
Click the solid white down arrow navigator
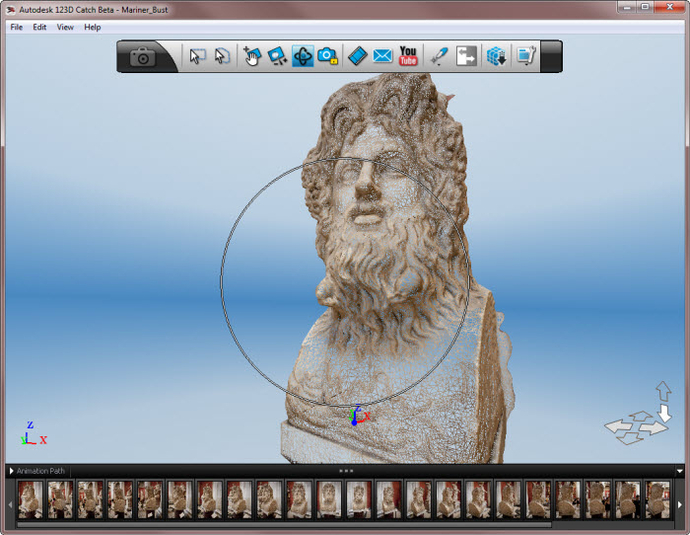(x=664, y=412)
